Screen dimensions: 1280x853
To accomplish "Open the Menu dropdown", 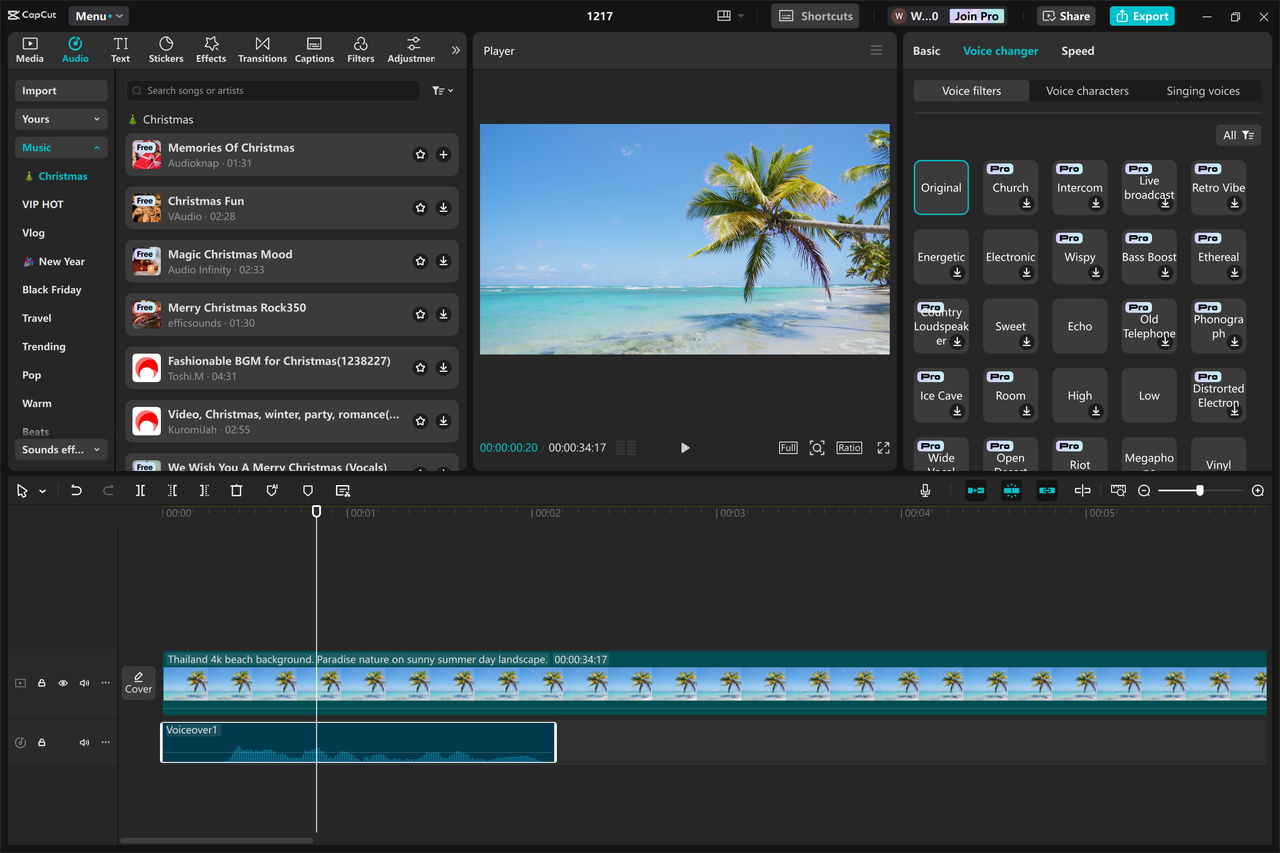I will pyautogui.click(x=98, y=16).
